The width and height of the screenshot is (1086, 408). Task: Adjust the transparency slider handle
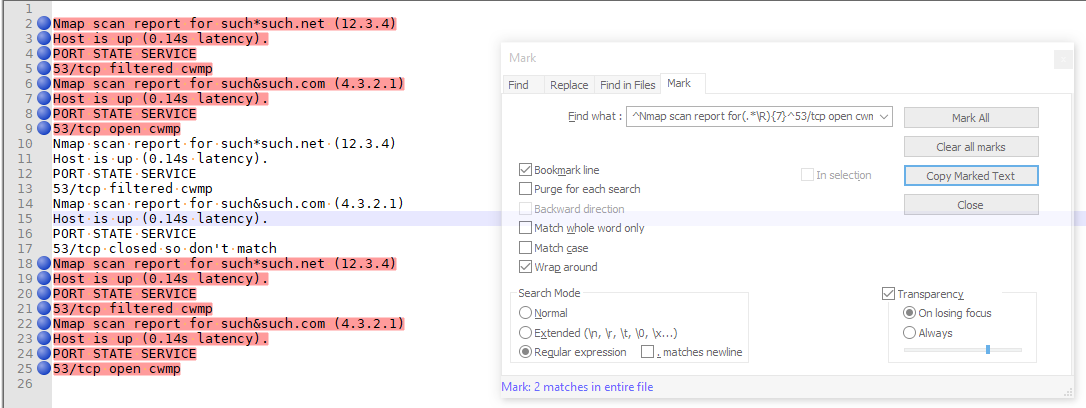[x=988, y=350]
